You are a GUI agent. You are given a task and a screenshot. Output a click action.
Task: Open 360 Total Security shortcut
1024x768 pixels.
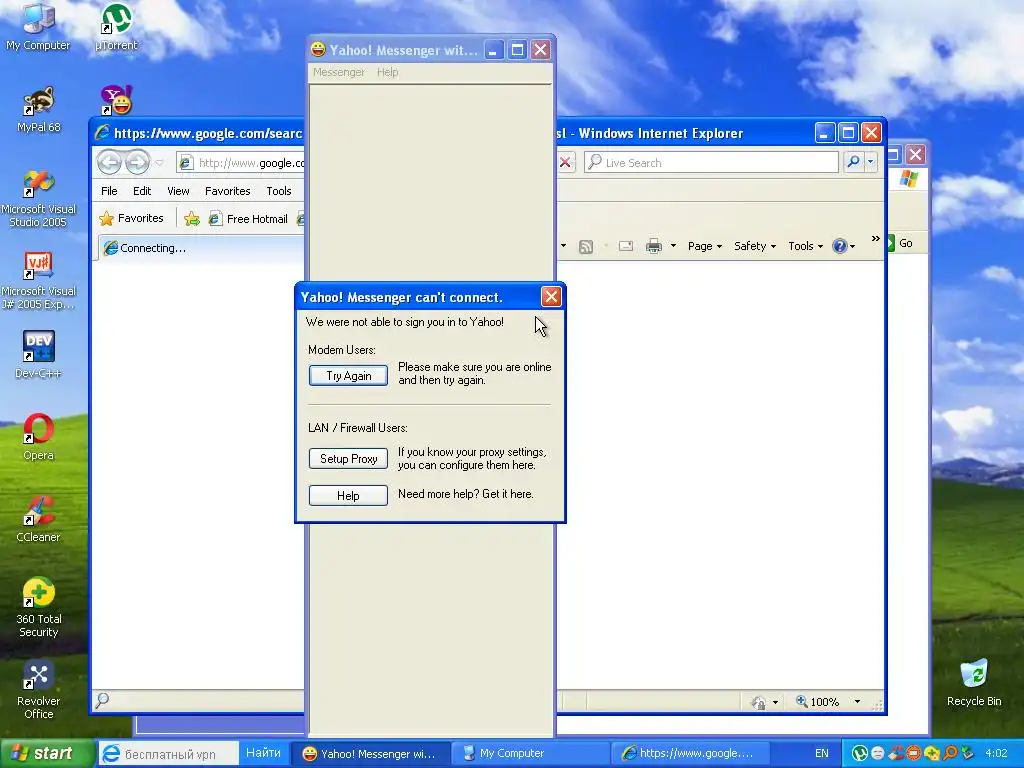pos(39,607)
